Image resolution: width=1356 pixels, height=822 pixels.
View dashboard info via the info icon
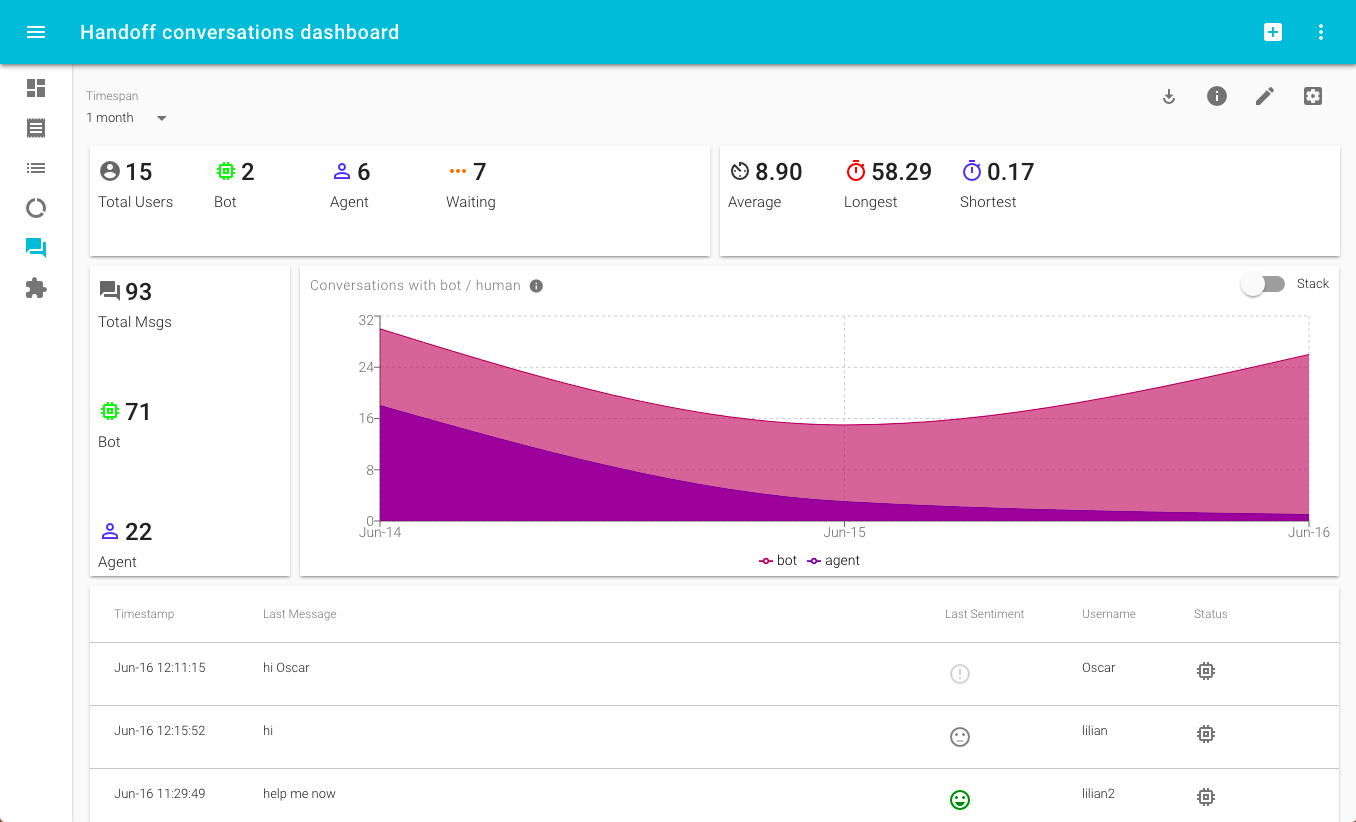click(1216, 96)
